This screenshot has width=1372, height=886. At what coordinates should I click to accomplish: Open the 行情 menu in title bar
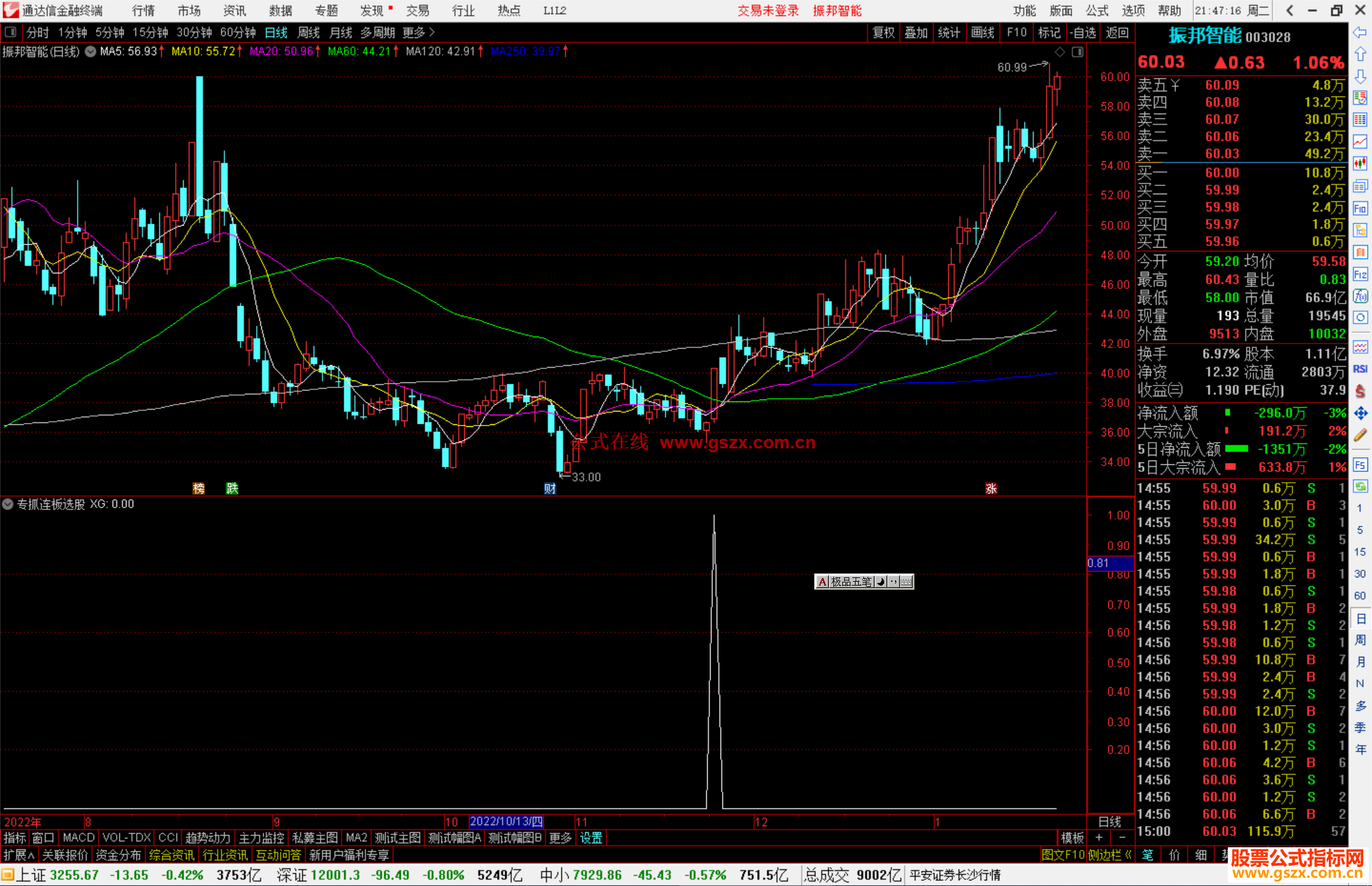tap(143, 10)
